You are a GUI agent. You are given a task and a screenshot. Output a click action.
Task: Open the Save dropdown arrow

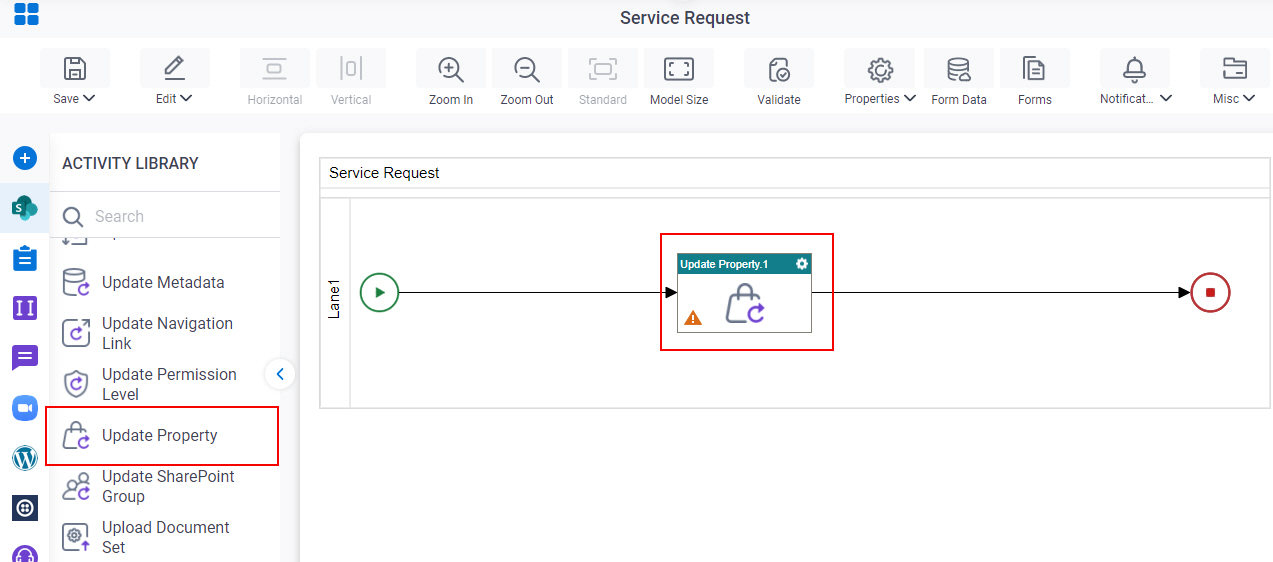89,98
